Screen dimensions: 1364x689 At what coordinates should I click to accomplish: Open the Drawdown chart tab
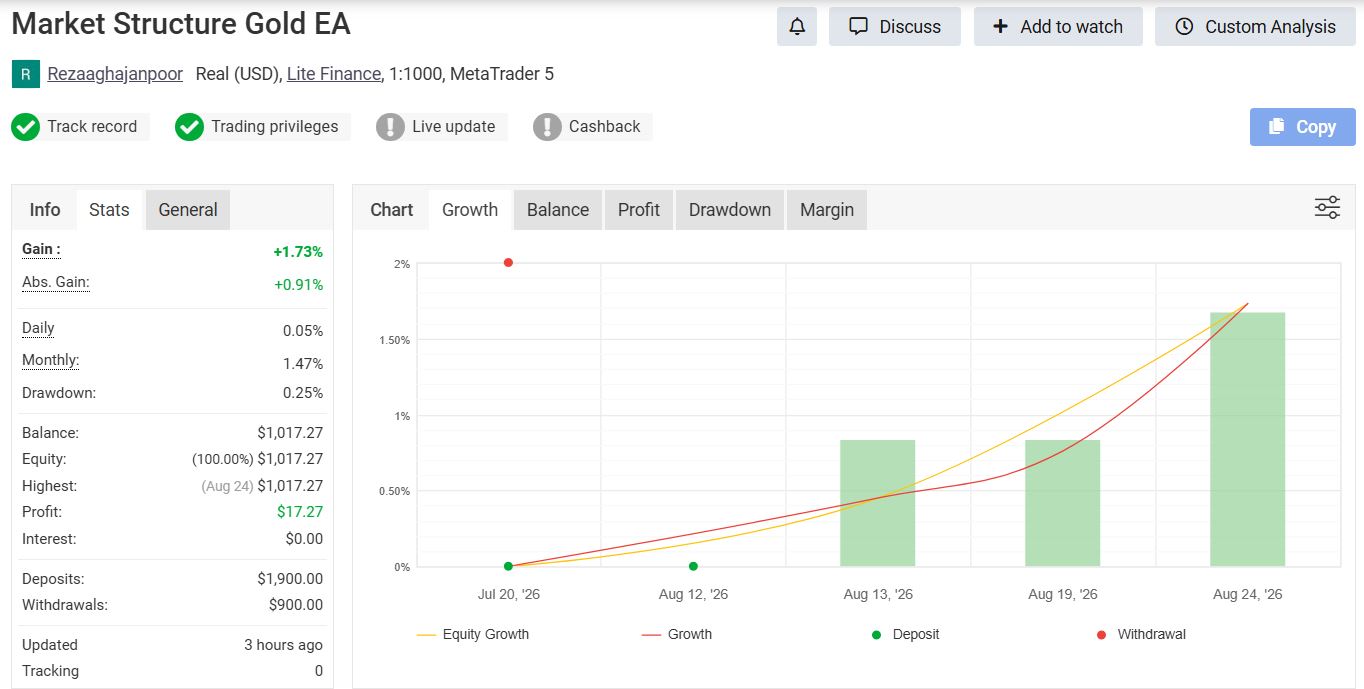pos(730,210)
